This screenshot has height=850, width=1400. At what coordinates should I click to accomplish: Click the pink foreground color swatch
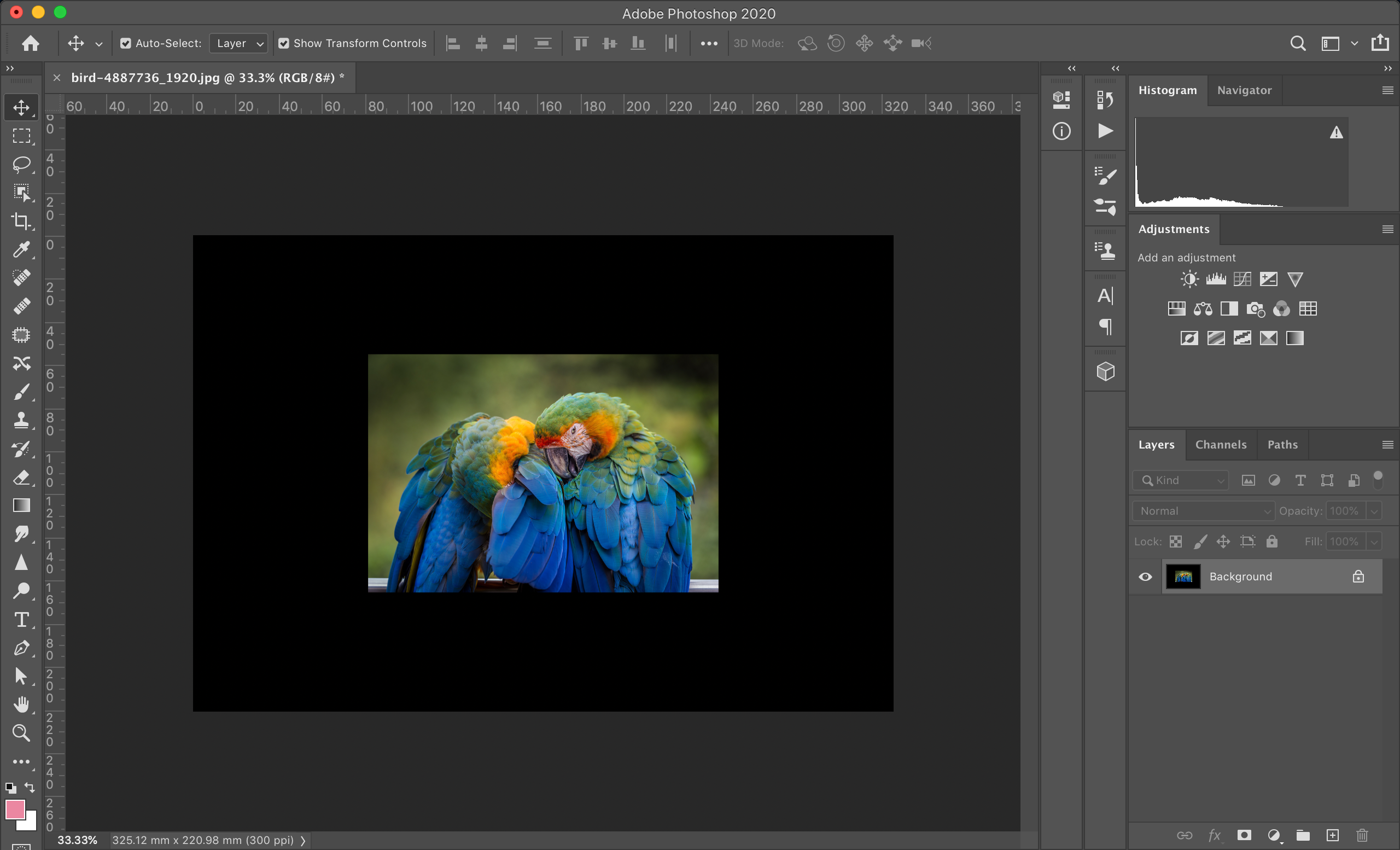(14, 808)
